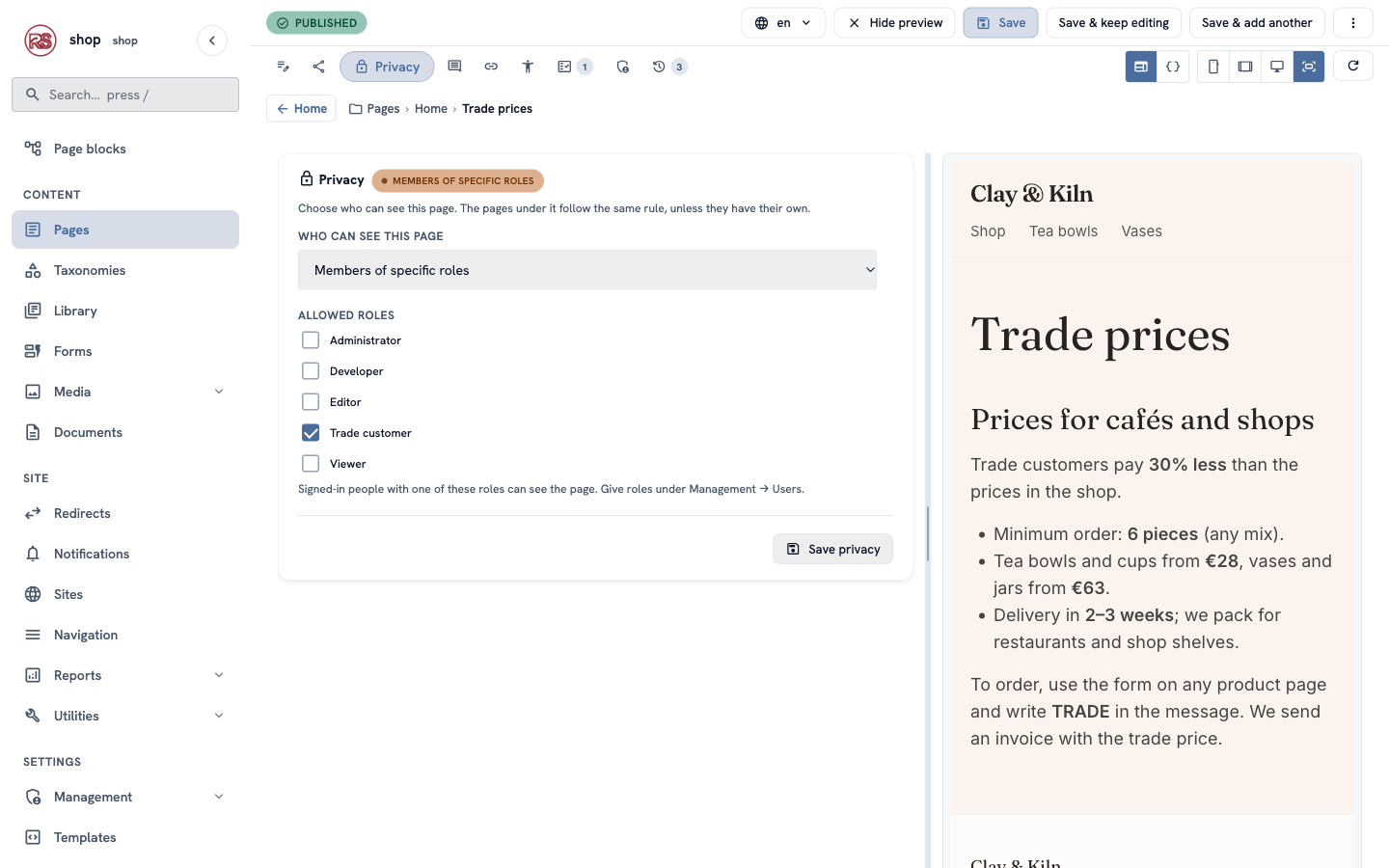Switch to code braces view

[x=1173, y=67]
